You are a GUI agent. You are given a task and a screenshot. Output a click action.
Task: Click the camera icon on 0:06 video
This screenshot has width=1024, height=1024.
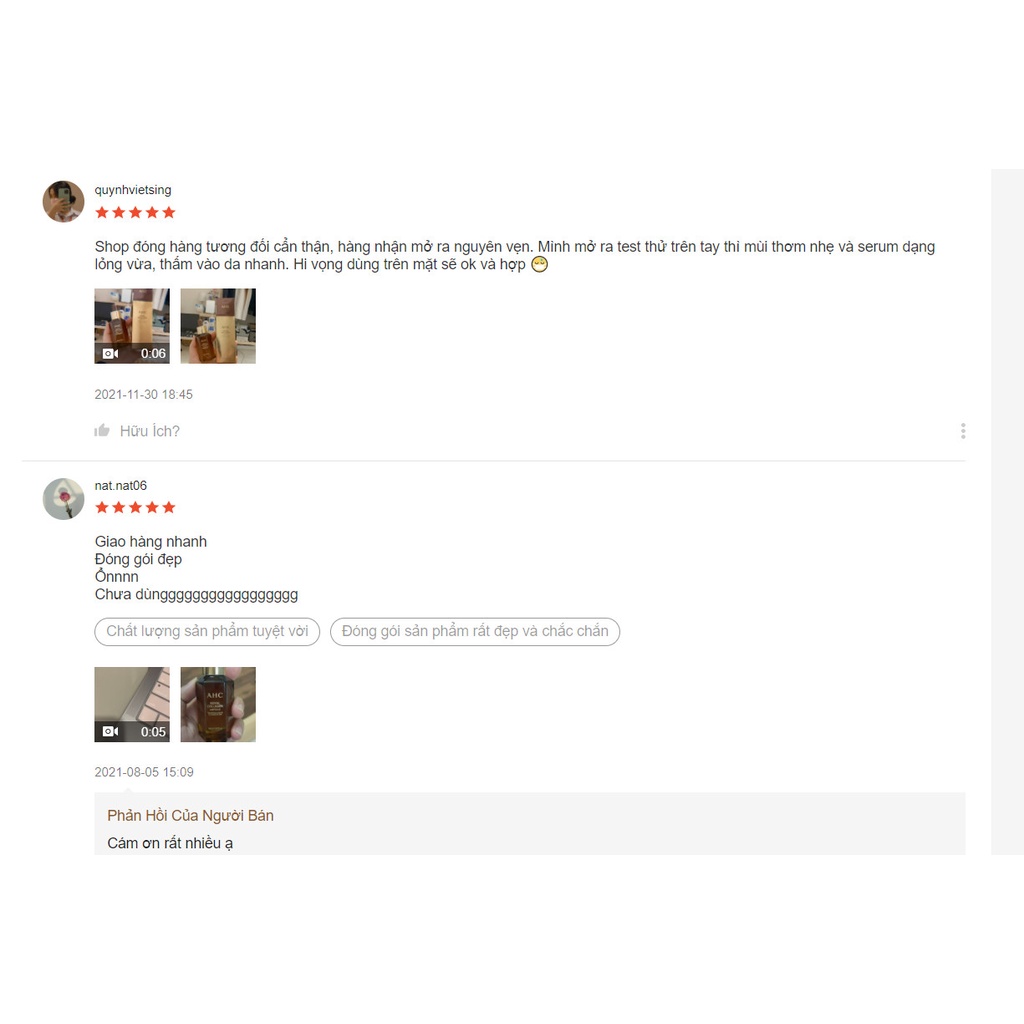[x=110, y=353]
